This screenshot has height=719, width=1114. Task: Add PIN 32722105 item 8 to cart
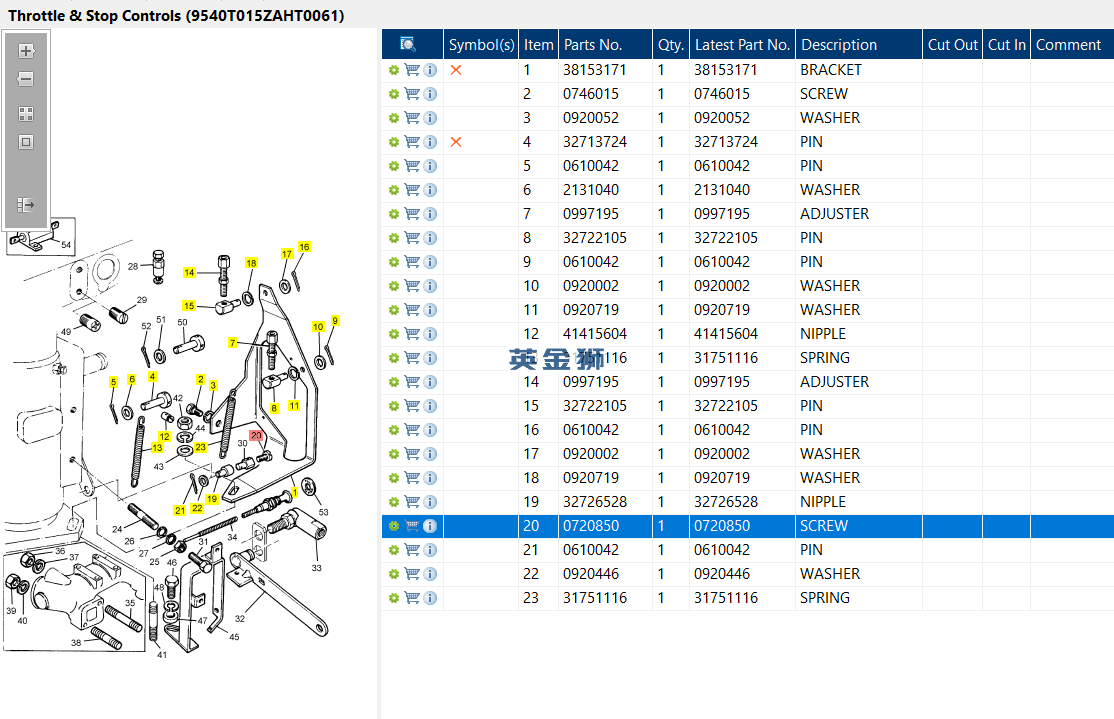coord(412,238)
